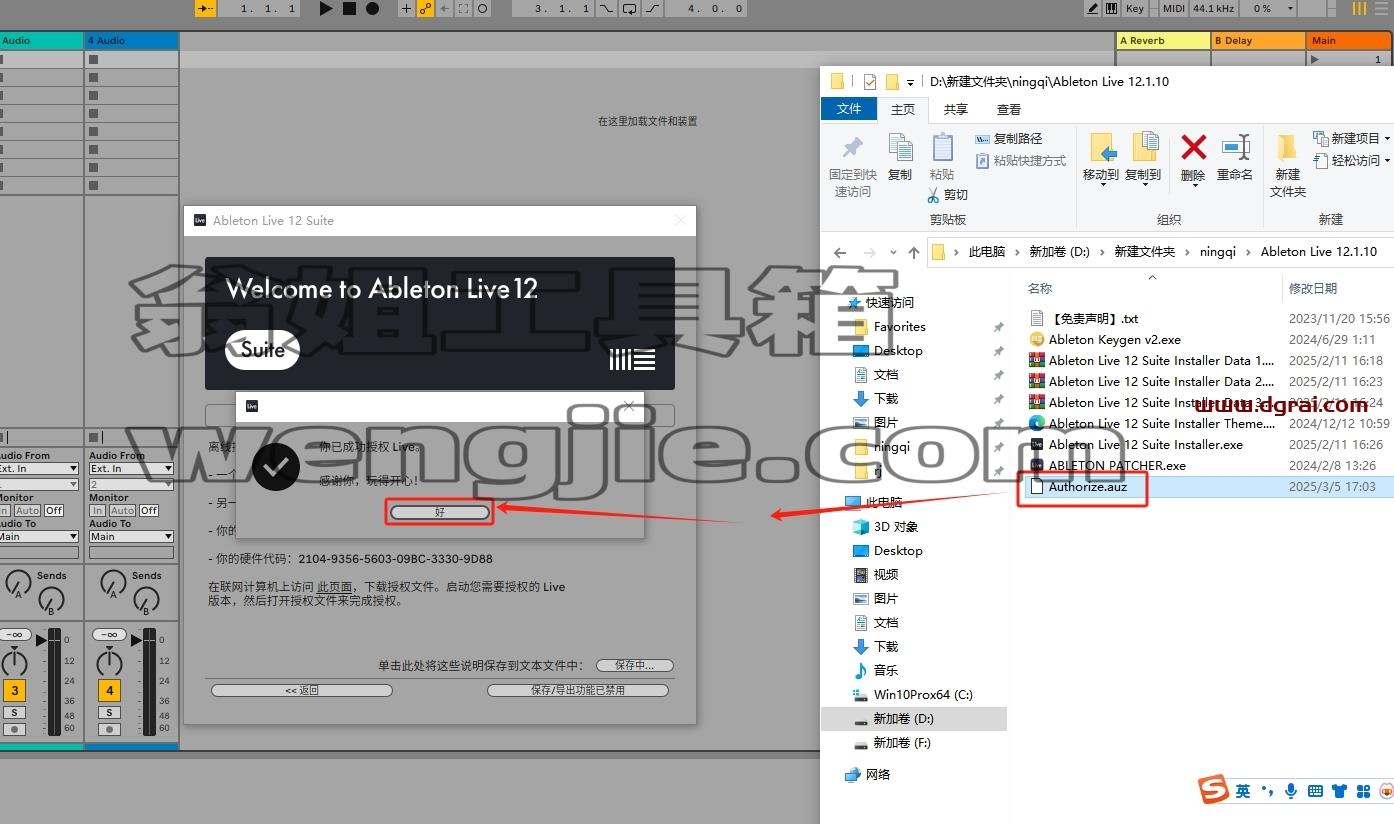This screenshot has height=824, width=1394.
Task: Select the A Reverb return track header
Action: pos(1163,41)
